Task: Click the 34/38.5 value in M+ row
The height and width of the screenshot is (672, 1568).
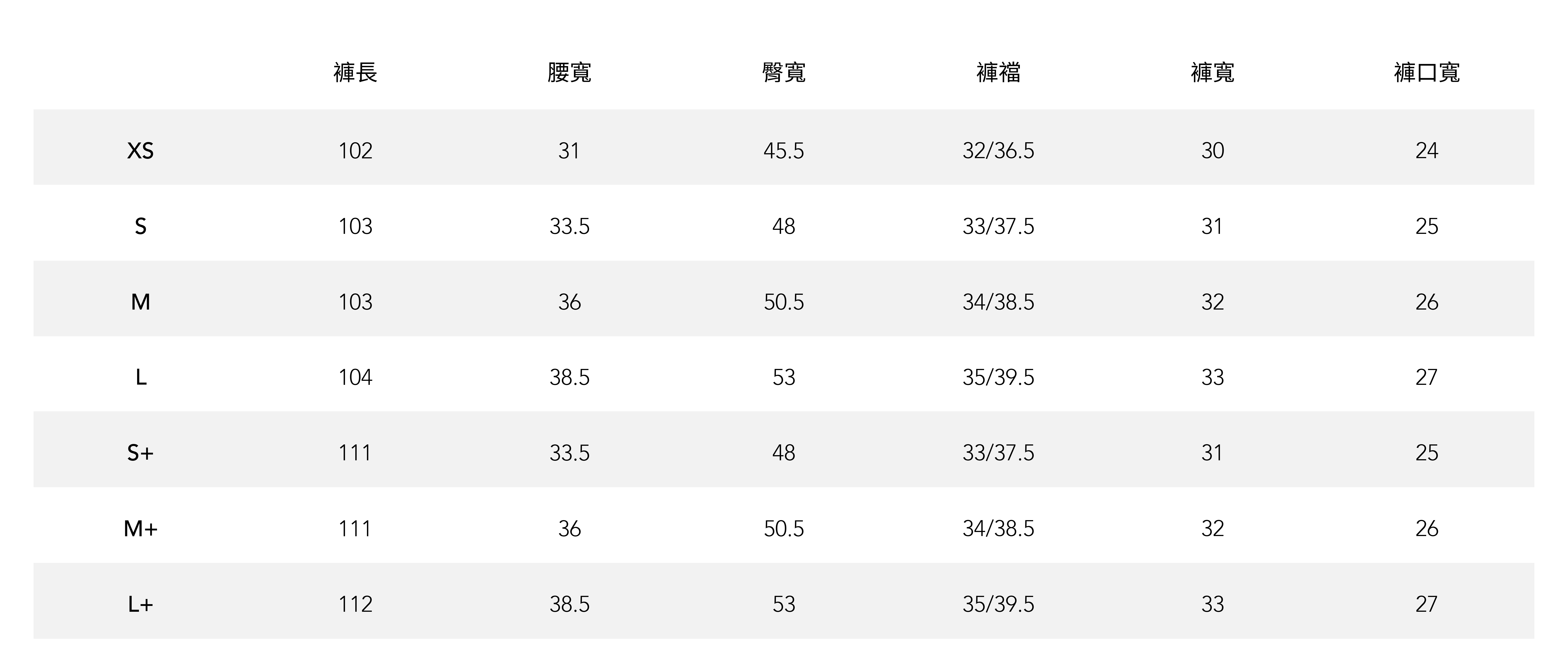Action: [998, 528]
